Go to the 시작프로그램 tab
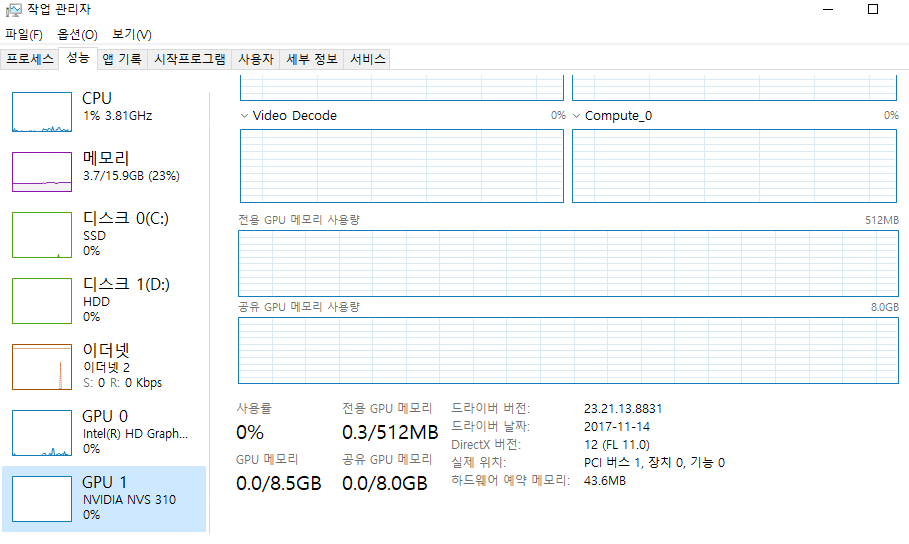909x544 pixels. coord(189,59)
